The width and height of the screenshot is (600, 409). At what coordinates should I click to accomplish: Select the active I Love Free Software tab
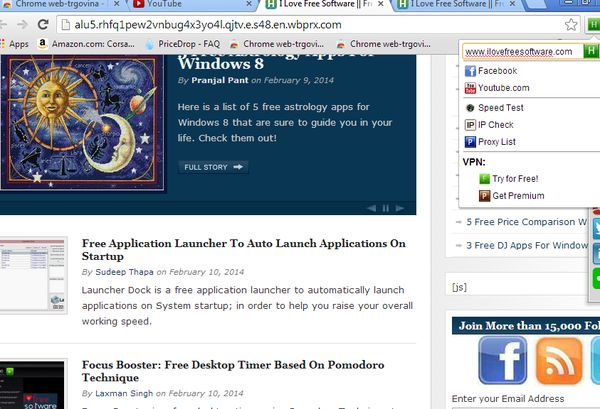(x=323, y=5)
